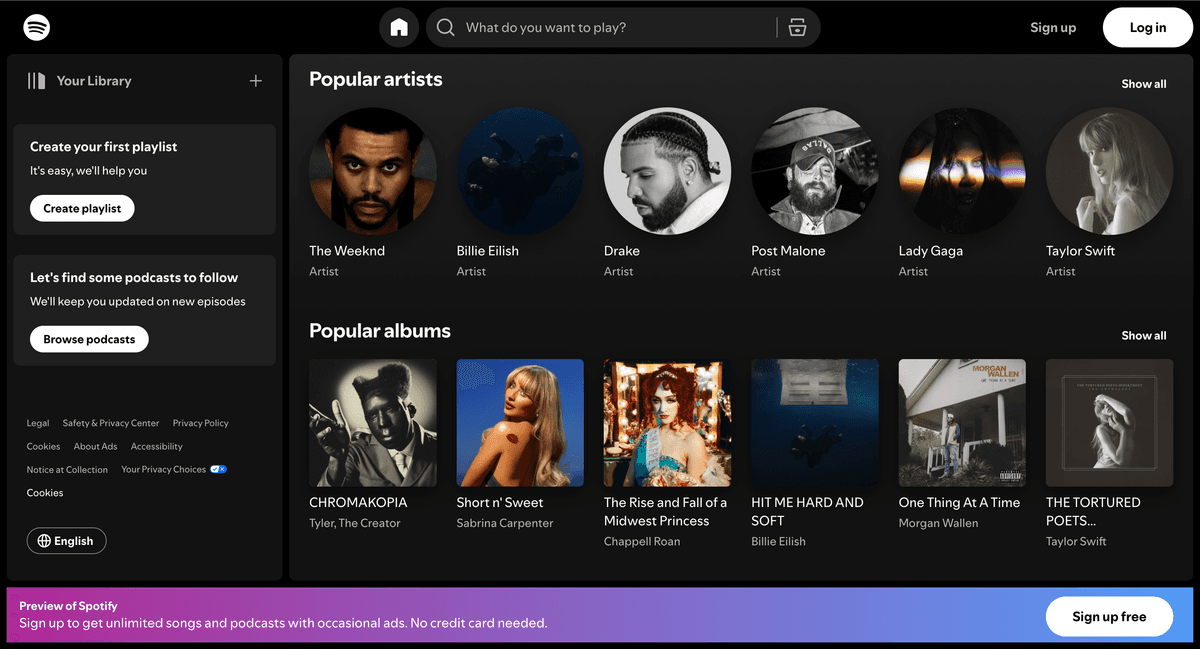
Task: Open the Privacy Policy link
Action: pyautogui.click(x=201, y=423)
